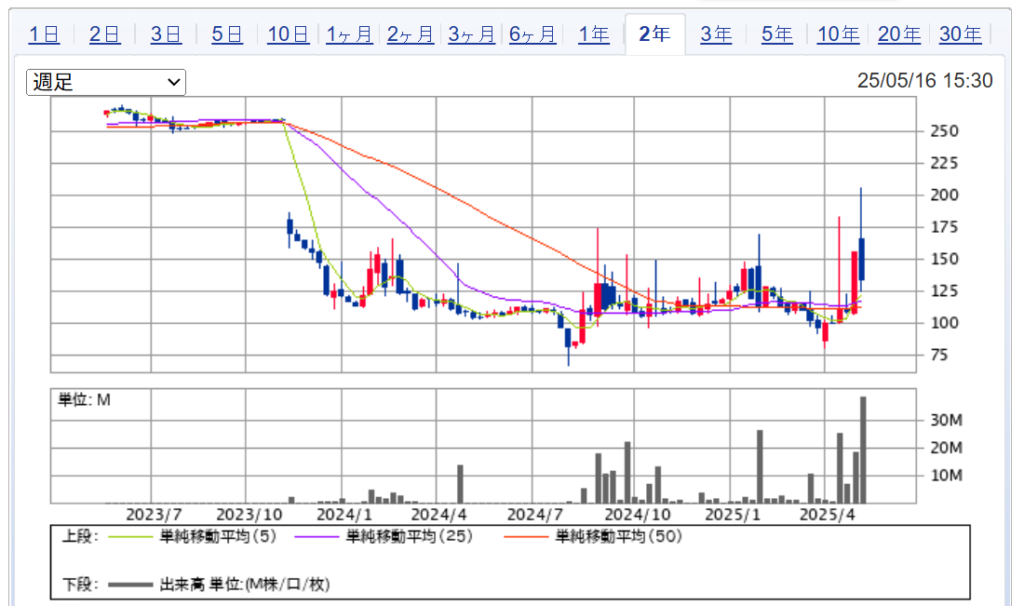Screen dimensions: 1024x606
Task: Open the 1年 chart range
Action: click(594, 34)
